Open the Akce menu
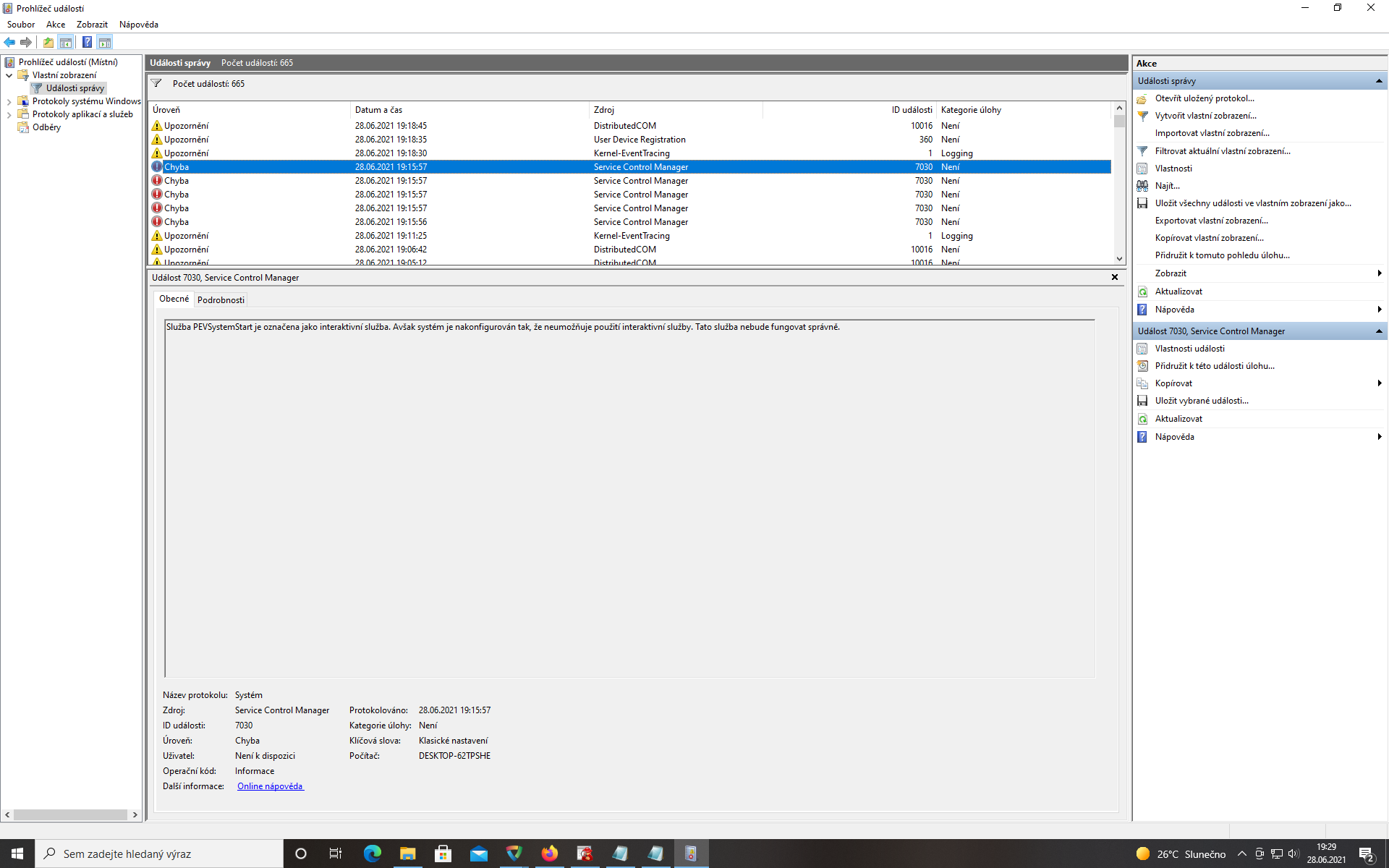The image size is (1389, 868). [x=55, y=25]
